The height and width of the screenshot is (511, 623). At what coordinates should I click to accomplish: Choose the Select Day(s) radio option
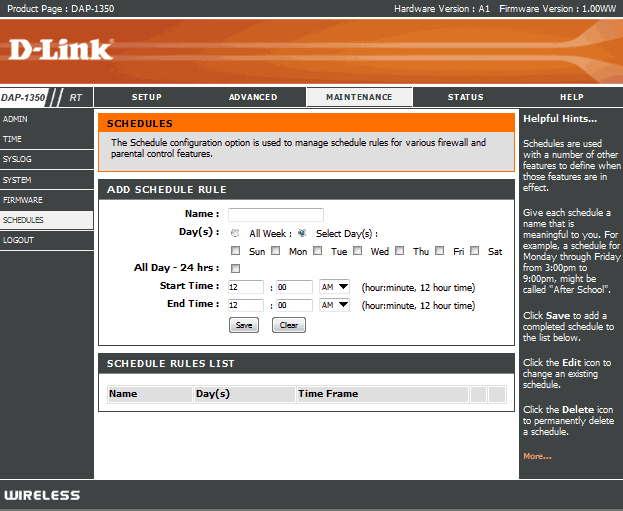[x=301, y=233]
